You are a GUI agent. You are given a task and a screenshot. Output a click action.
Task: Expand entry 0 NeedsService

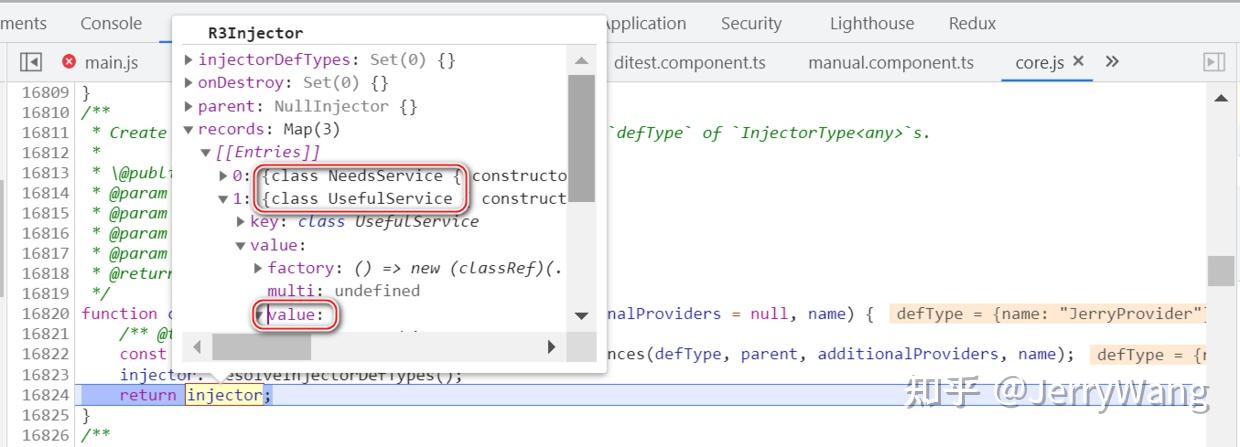224,175
